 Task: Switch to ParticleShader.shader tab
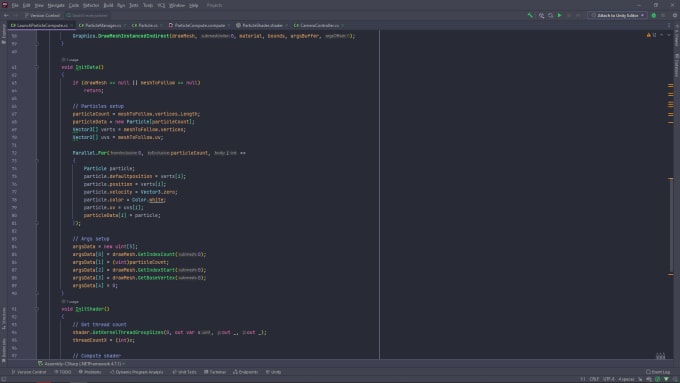(262, 26)
